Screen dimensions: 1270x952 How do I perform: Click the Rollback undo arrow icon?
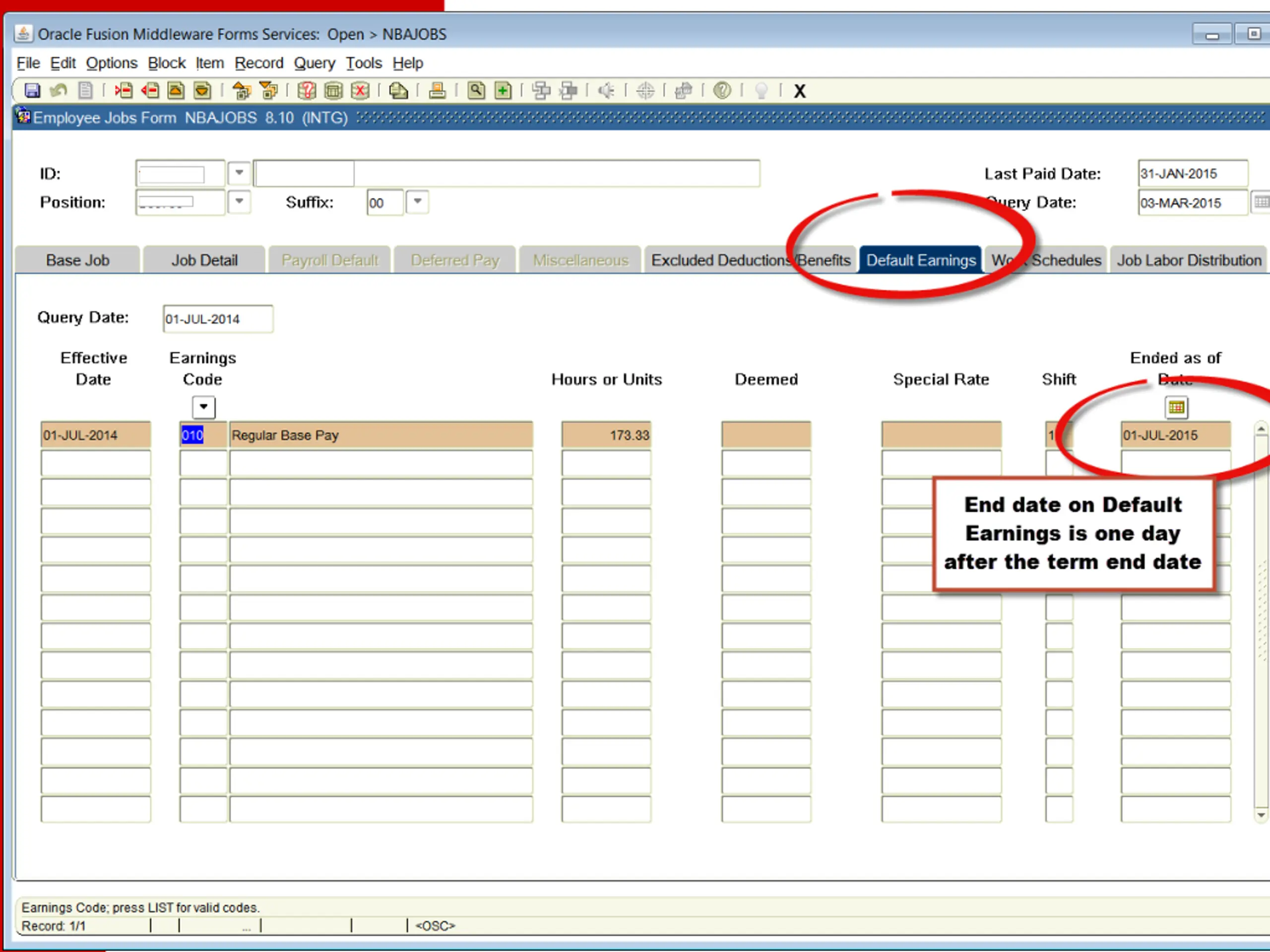59,91
